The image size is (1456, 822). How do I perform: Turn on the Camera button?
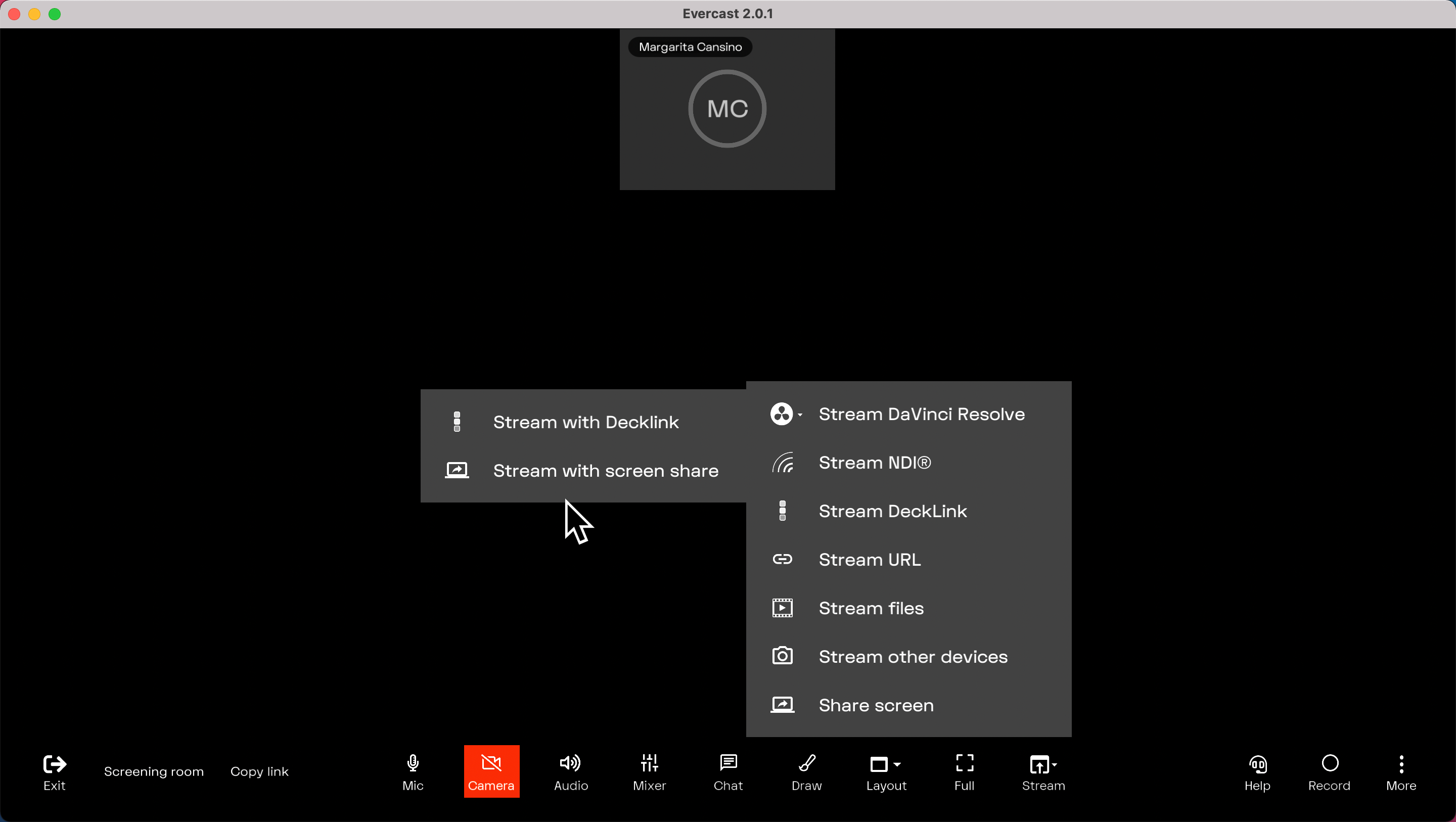491,771
